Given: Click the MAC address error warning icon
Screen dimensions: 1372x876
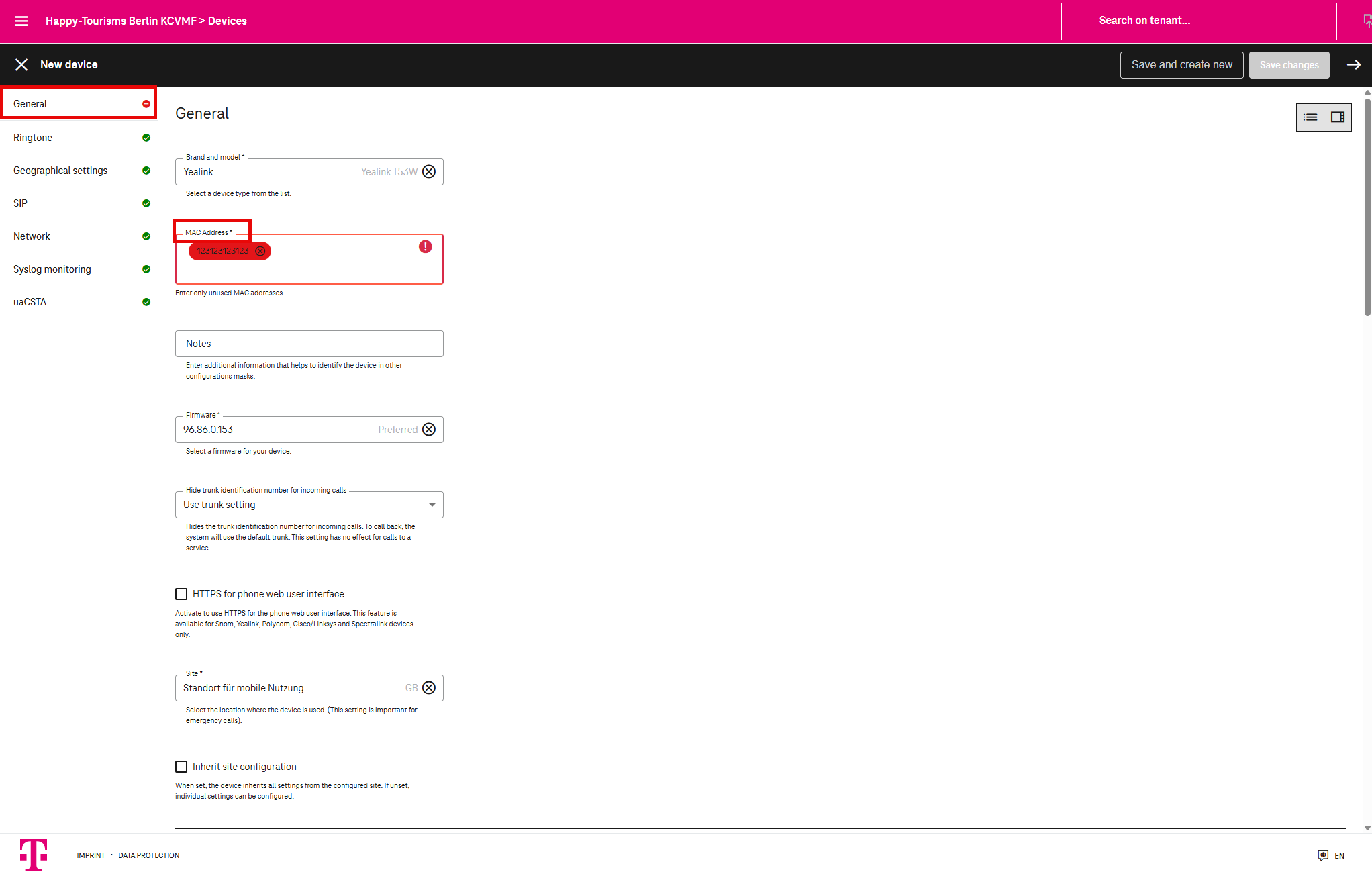Looking at the screenshot, I should 425,247.
